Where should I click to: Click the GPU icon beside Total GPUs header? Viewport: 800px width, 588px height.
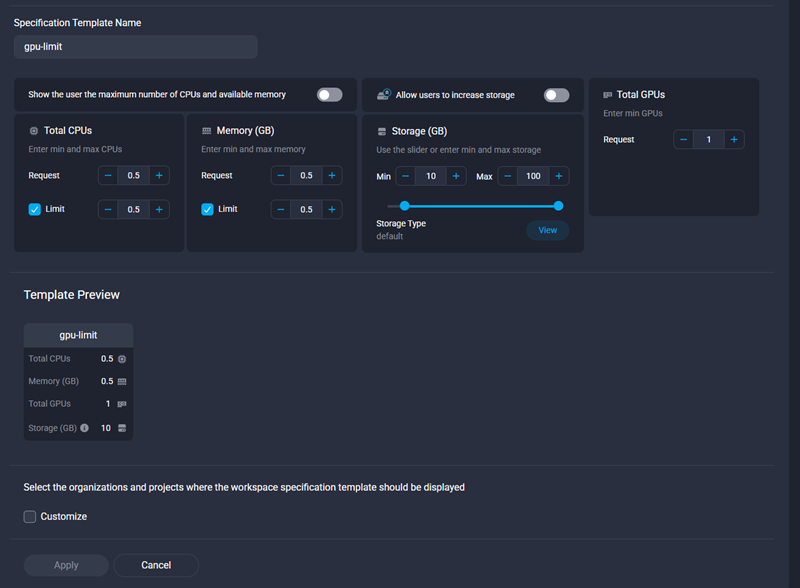pyautogui.click(x=605, y=93)
